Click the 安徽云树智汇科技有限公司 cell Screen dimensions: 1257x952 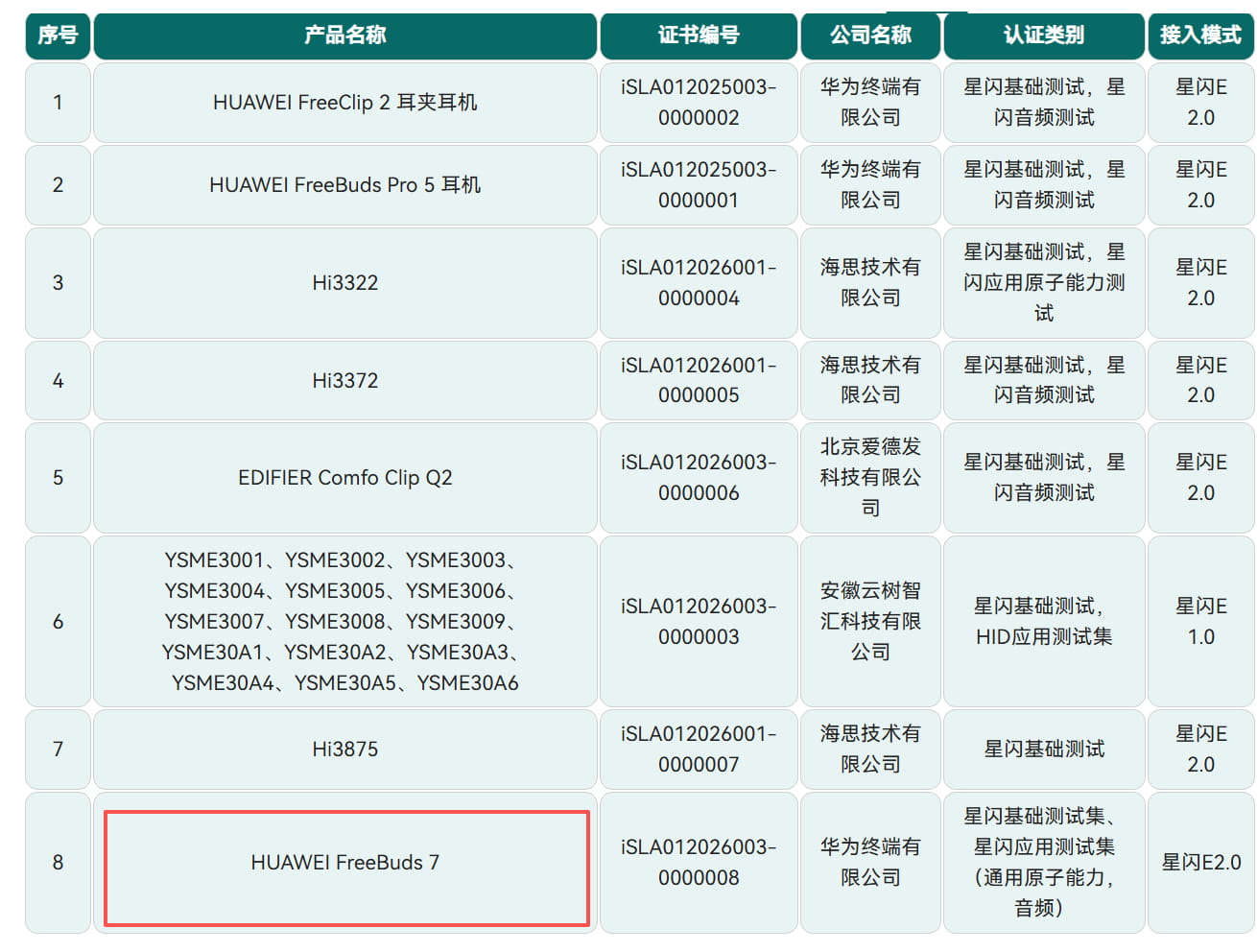point(870,622)
